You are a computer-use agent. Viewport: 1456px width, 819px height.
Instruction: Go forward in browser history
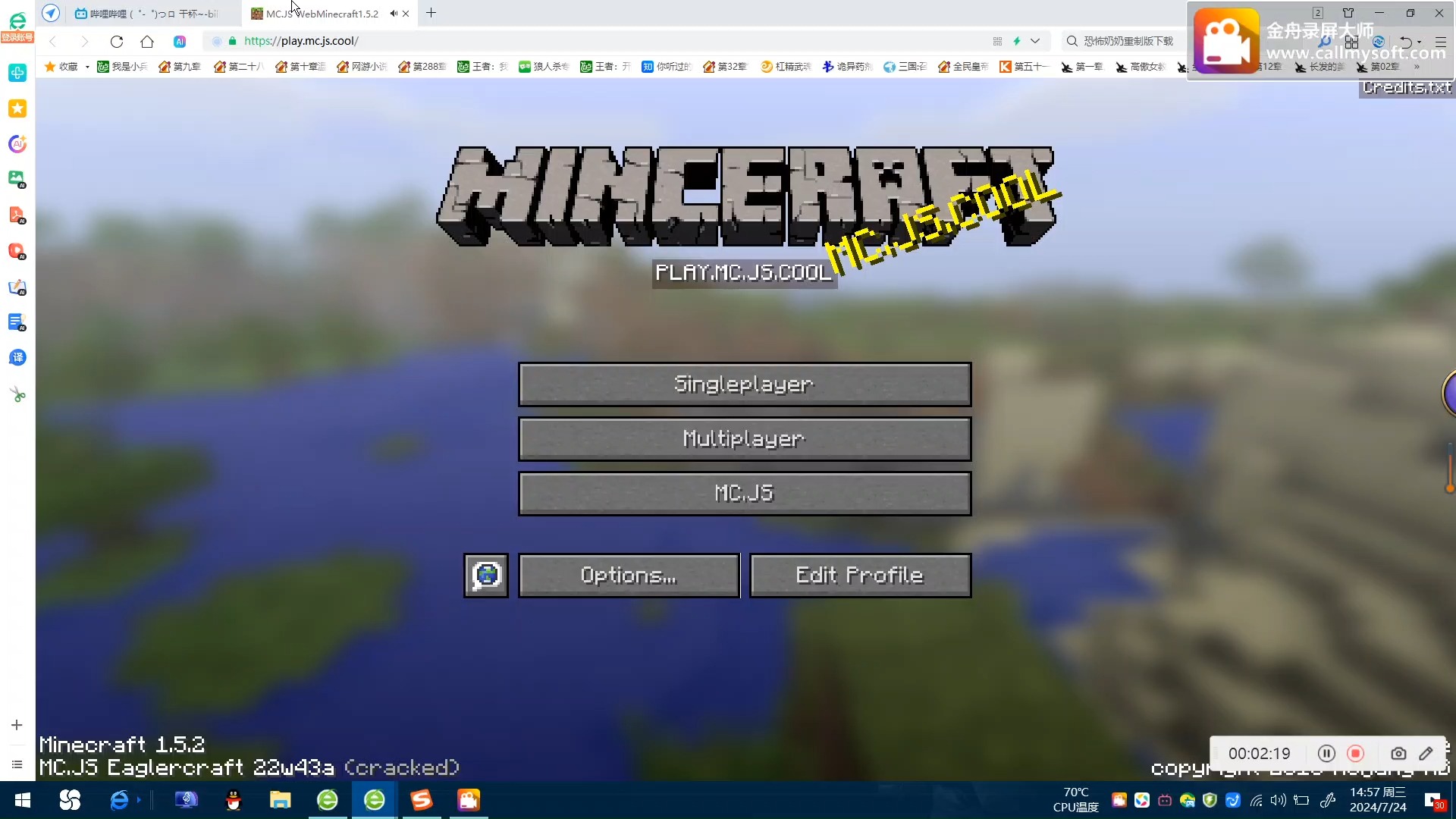pyautogui.click(x=84, y=42)
